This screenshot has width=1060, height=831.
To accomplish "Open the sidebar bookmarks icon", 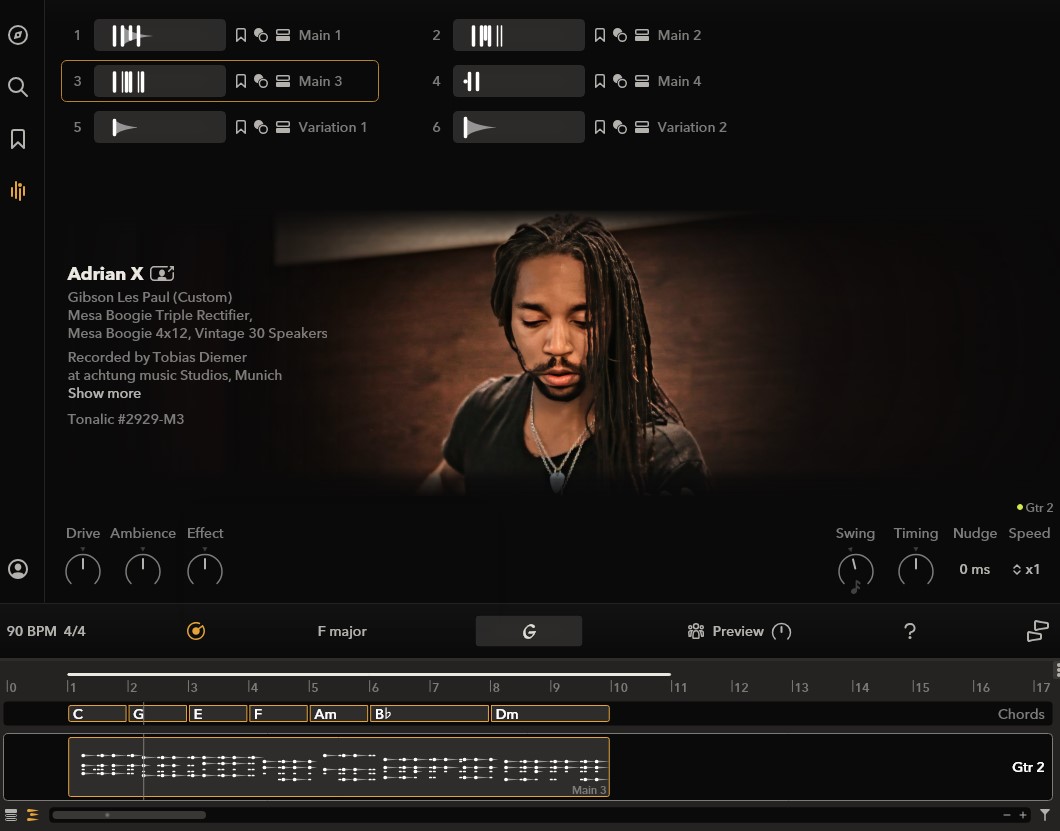I will tap(18, 139).
